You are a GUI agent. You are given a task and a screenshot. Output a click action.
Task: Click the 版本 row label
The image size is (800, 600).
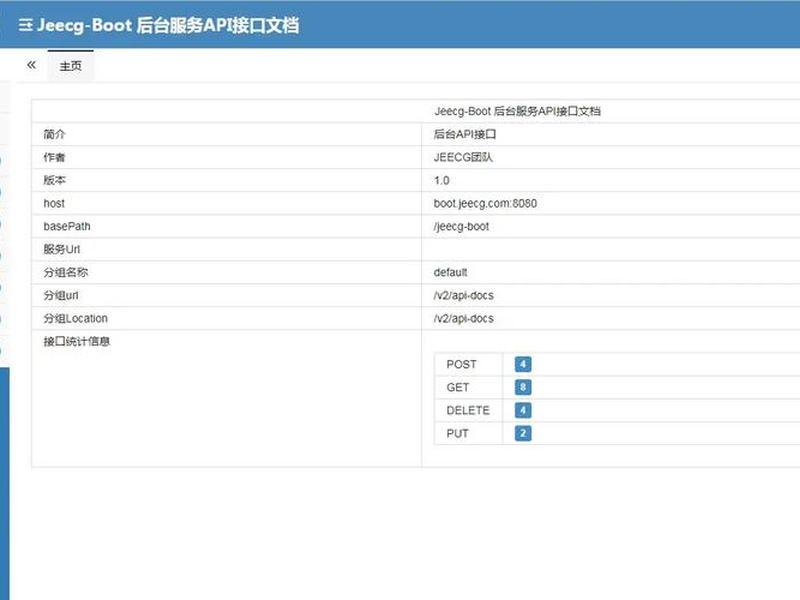pyautogui.click(x=55, y=180)
